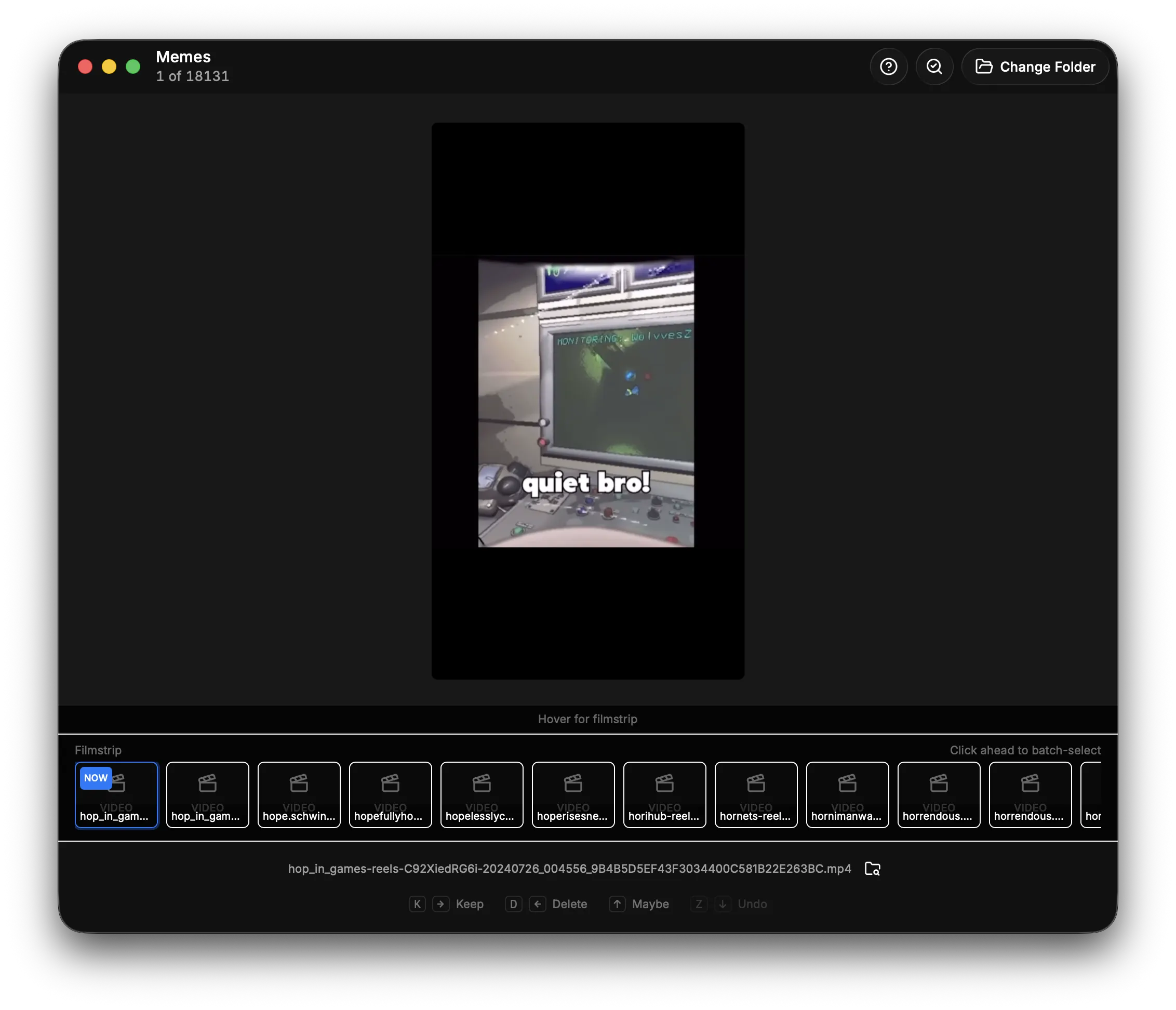1176x1010 pixels.
Task: Click the right-arrow Keep key icon
Action: coord(441,905)
